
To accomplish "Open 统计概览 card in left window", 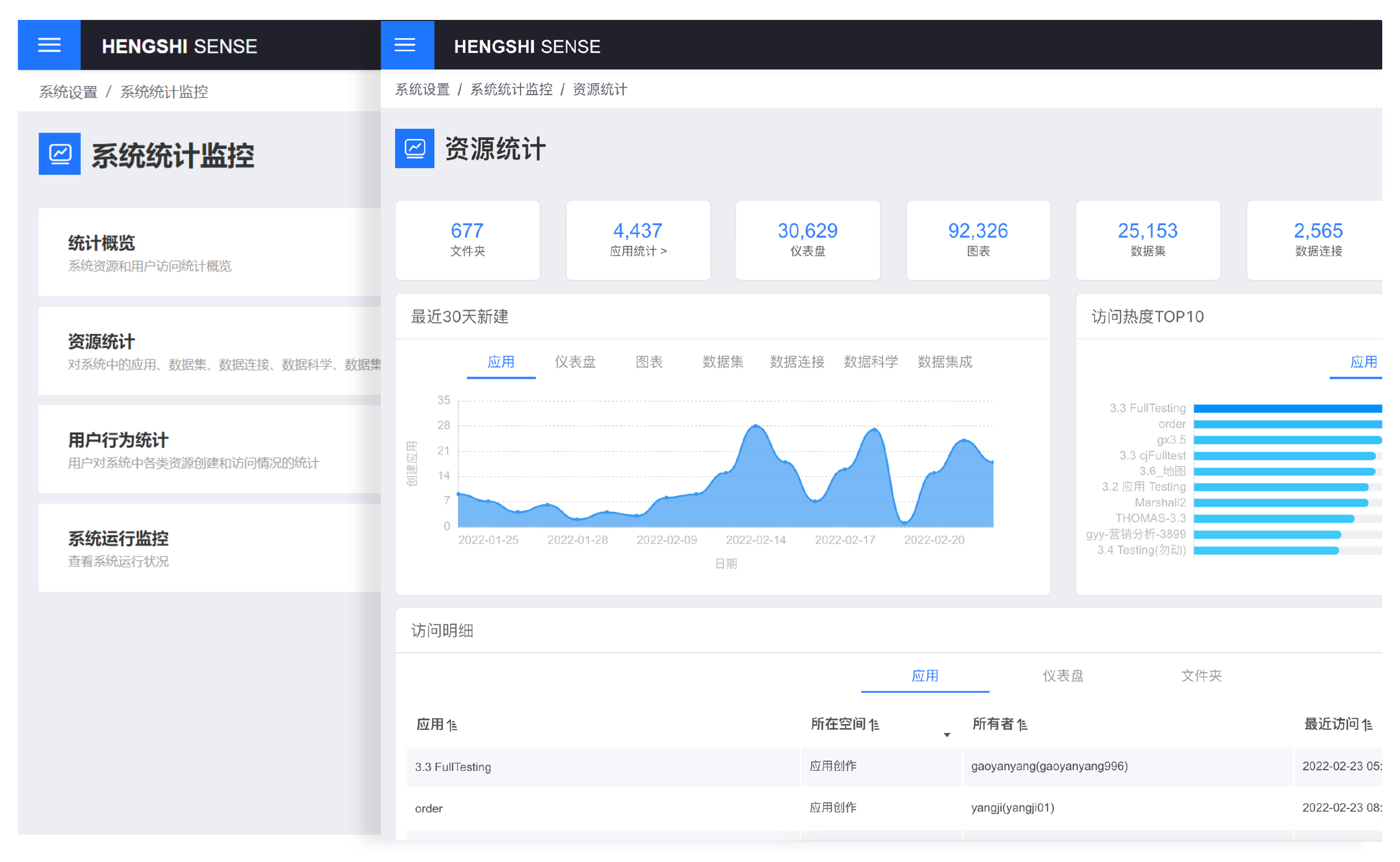I will click(209, 252).
